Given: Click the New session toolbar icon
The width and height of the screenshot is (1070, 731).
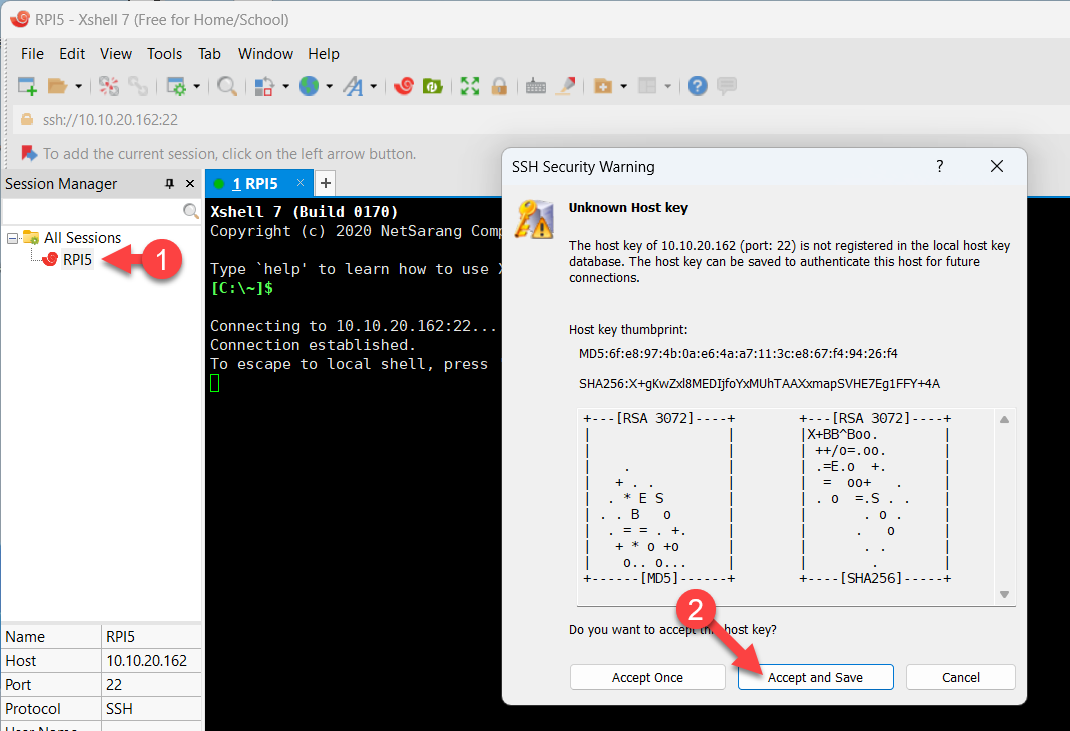Looking at the screenshot, I should click(x=27, y=86).
